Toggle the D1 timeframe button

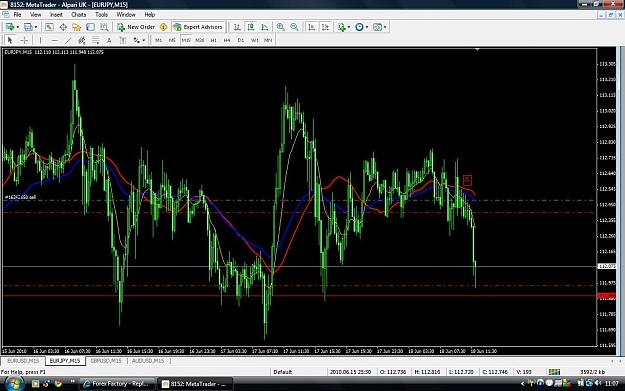[x=241, y=40]
